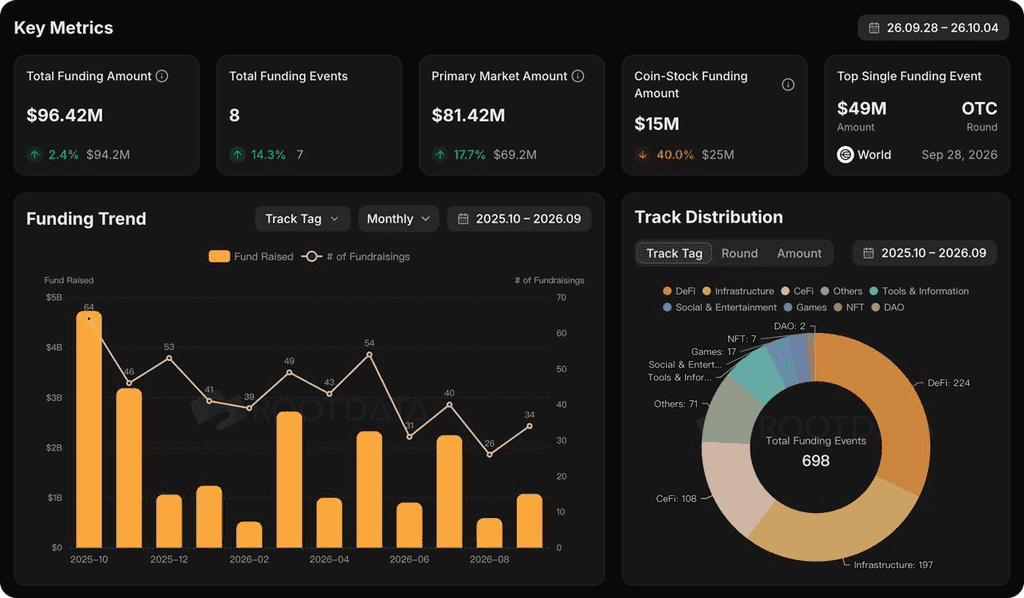The width and height of the screenshot is (1024, 598).
Task: Toggle Fund Raised legend series
Action: [251, 257]
